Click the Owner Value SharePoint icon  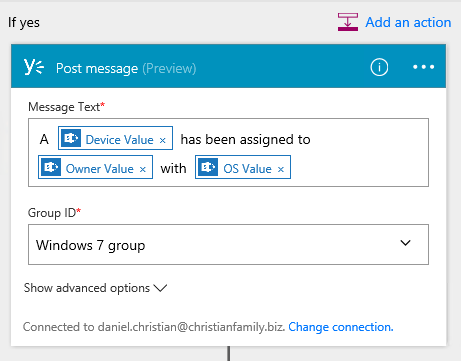[x=51, y=167]
